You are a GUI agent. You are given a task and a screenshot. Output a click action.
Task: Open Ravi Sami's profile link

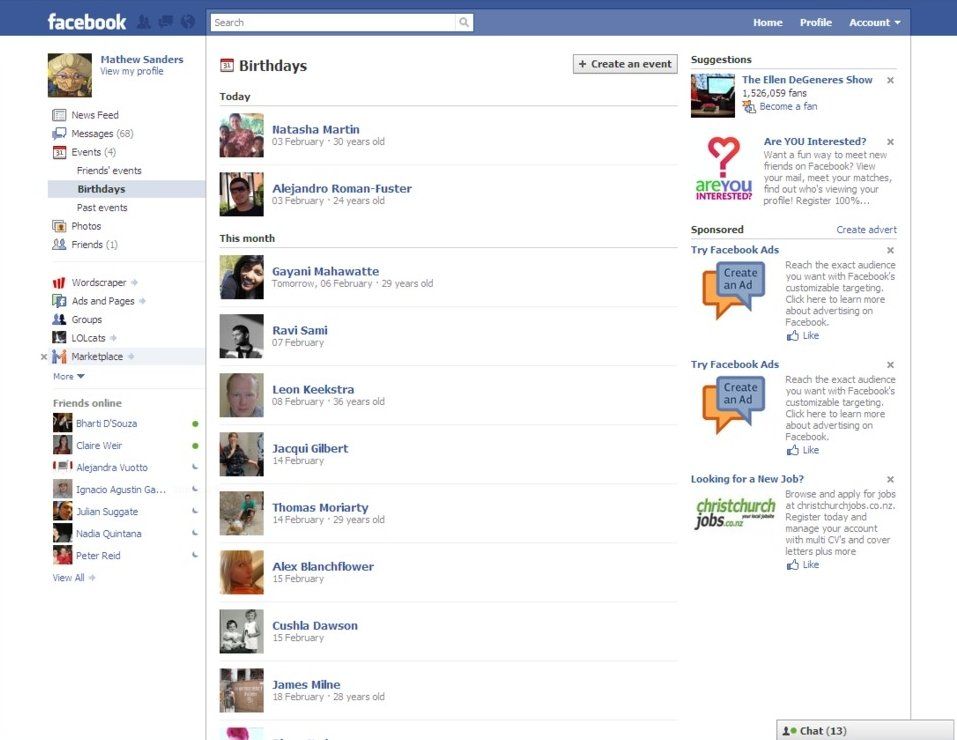tap(300, 330)
